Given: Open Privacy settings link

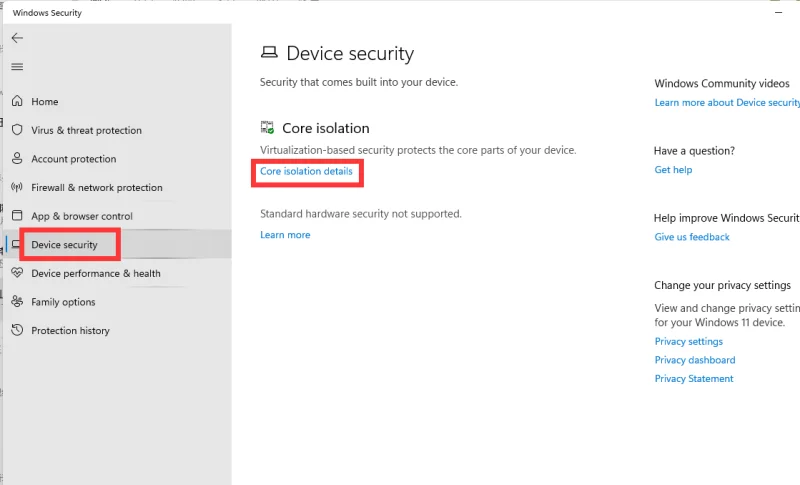Looking at the screenshot, I should click(x=688, y=341).
